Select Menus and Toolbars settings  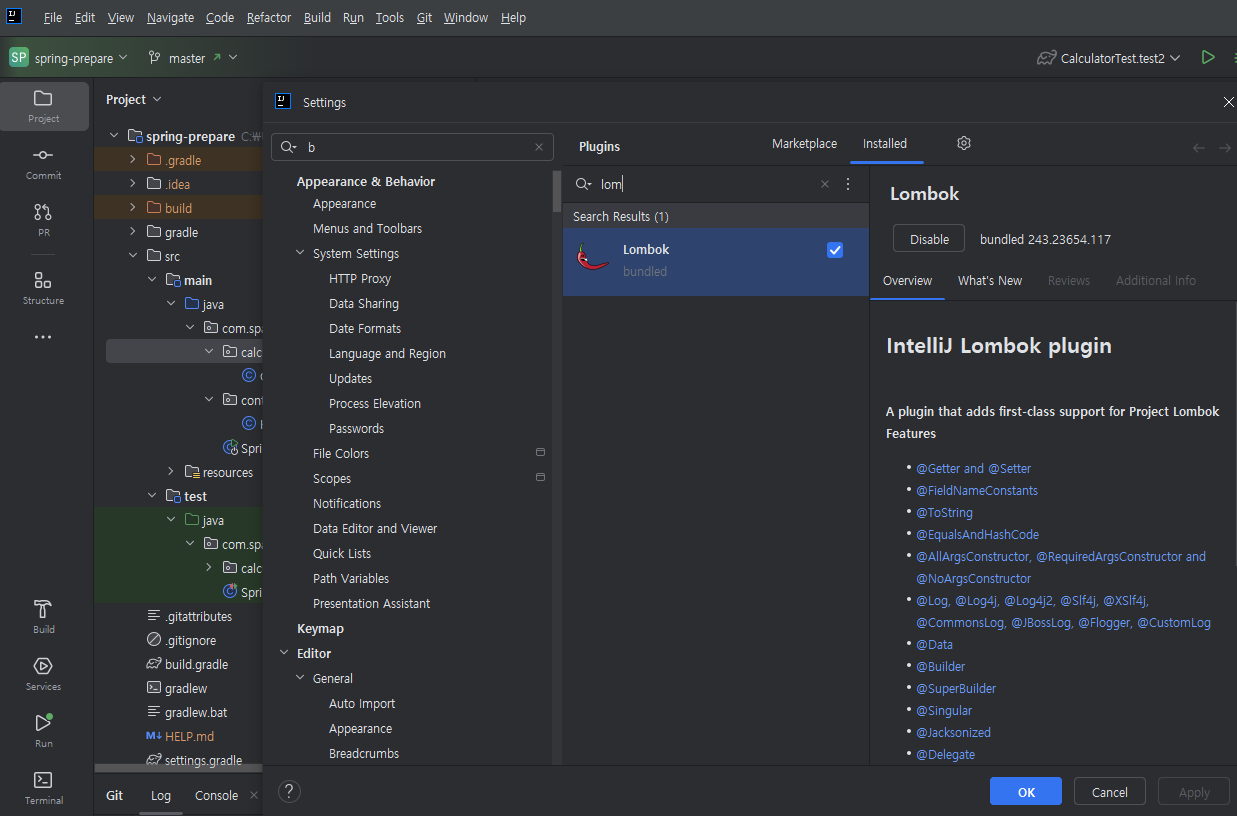point(367,229)
